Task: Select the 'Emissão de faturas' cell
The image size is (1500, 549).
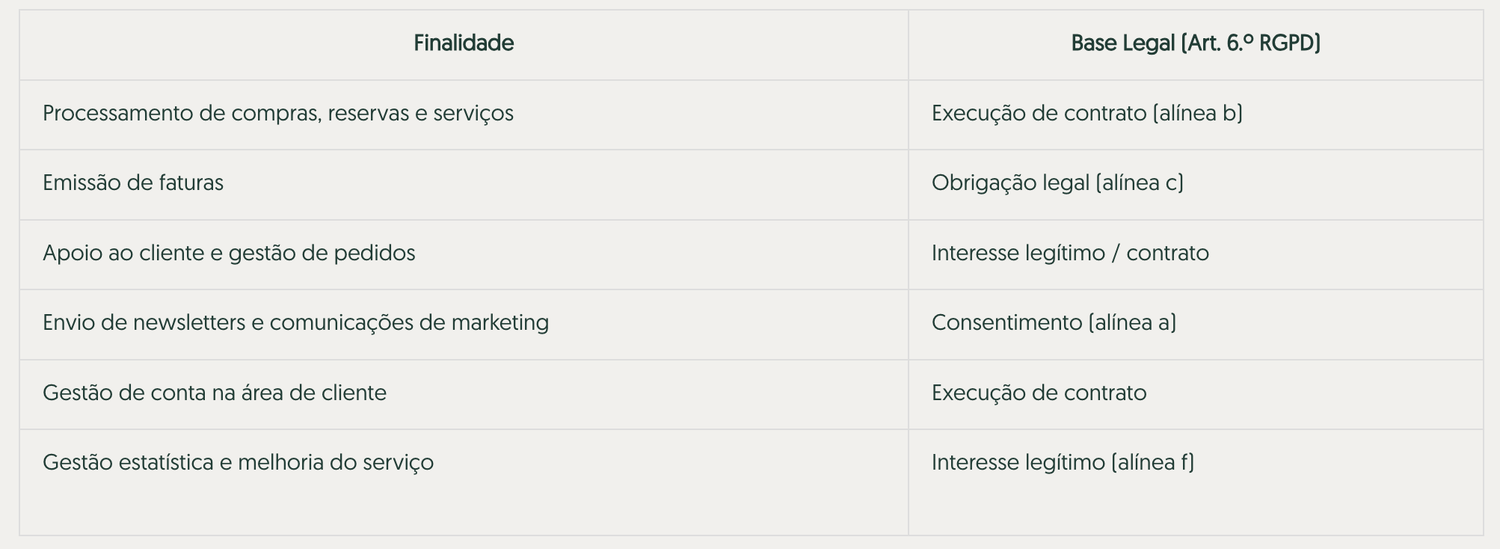Action: tap(133, 183)
